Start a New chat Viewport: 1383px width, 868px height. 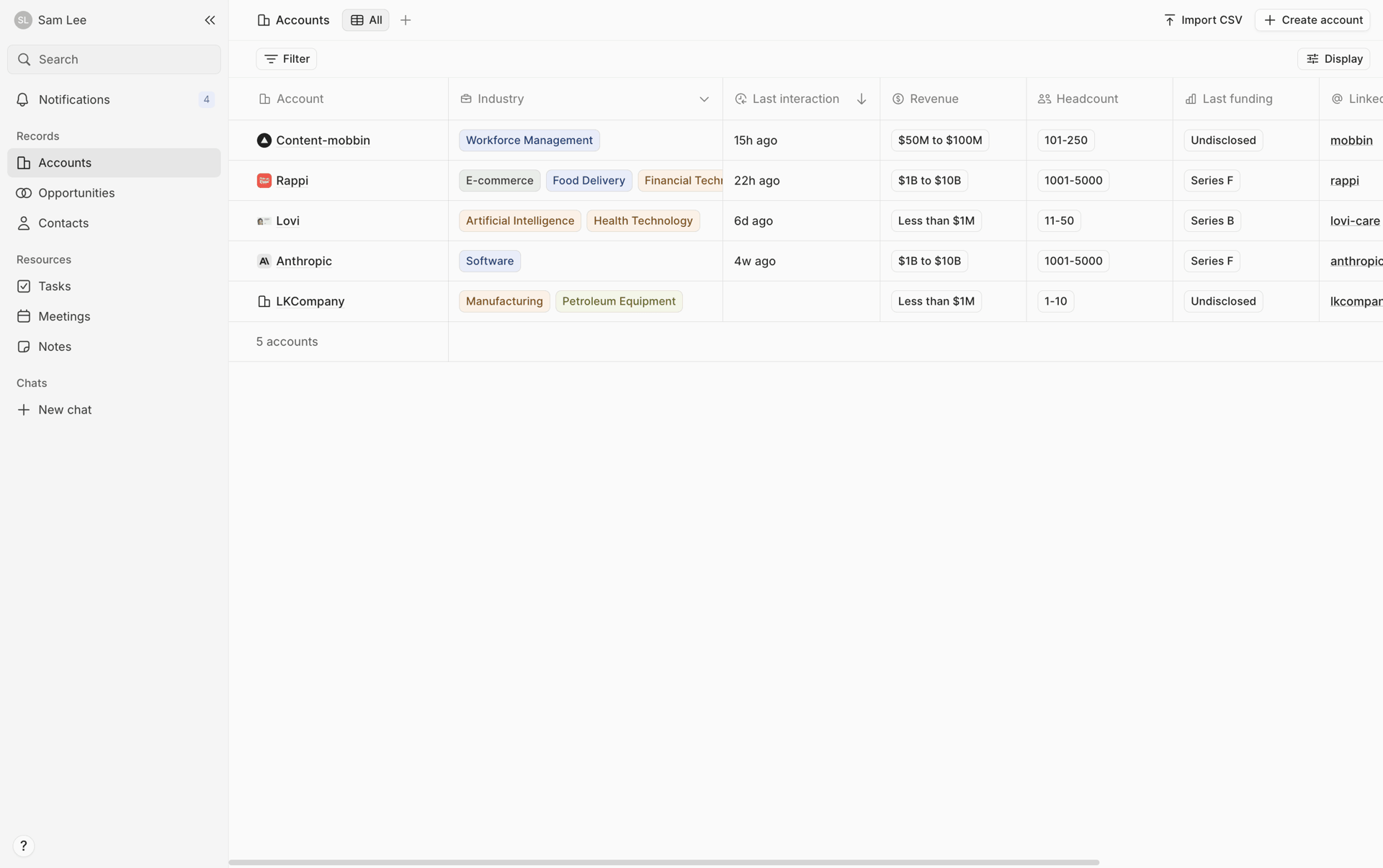[114, 410]
